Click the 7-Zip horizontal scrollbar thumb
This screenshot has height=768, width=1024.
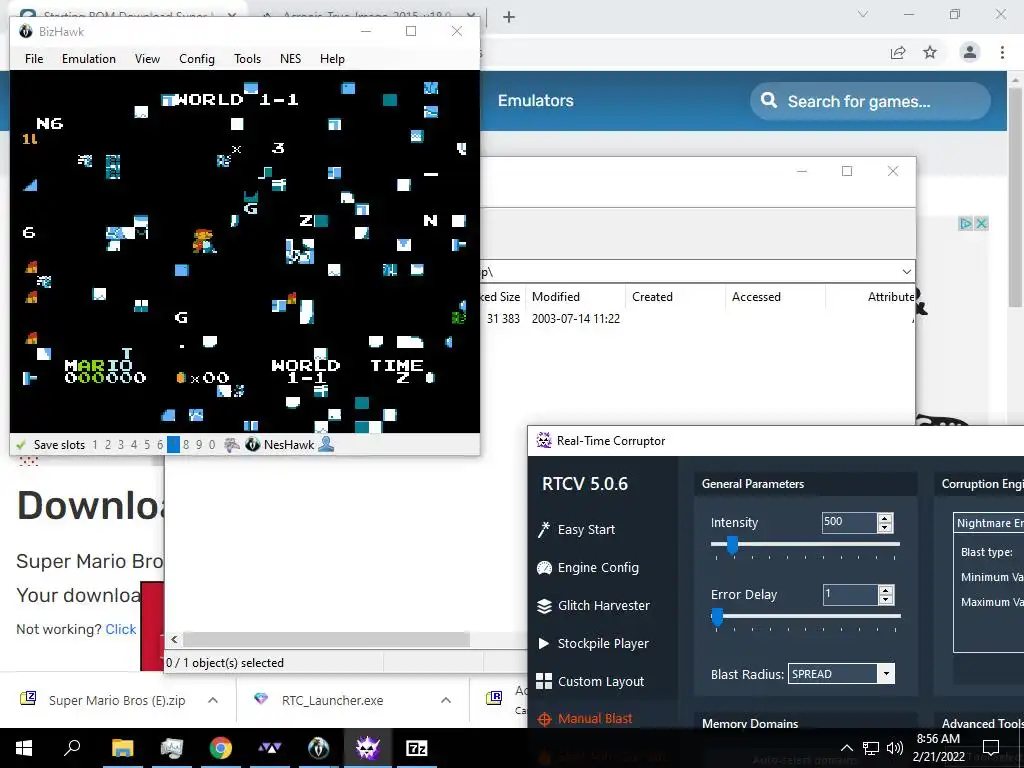[x=326, y=639]
